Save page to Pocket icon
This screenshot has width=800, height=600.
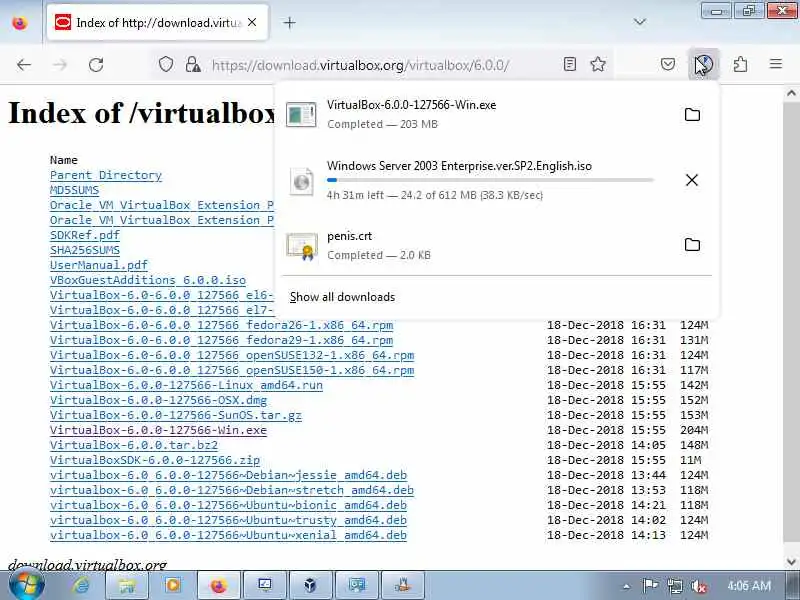click(668, 64)
